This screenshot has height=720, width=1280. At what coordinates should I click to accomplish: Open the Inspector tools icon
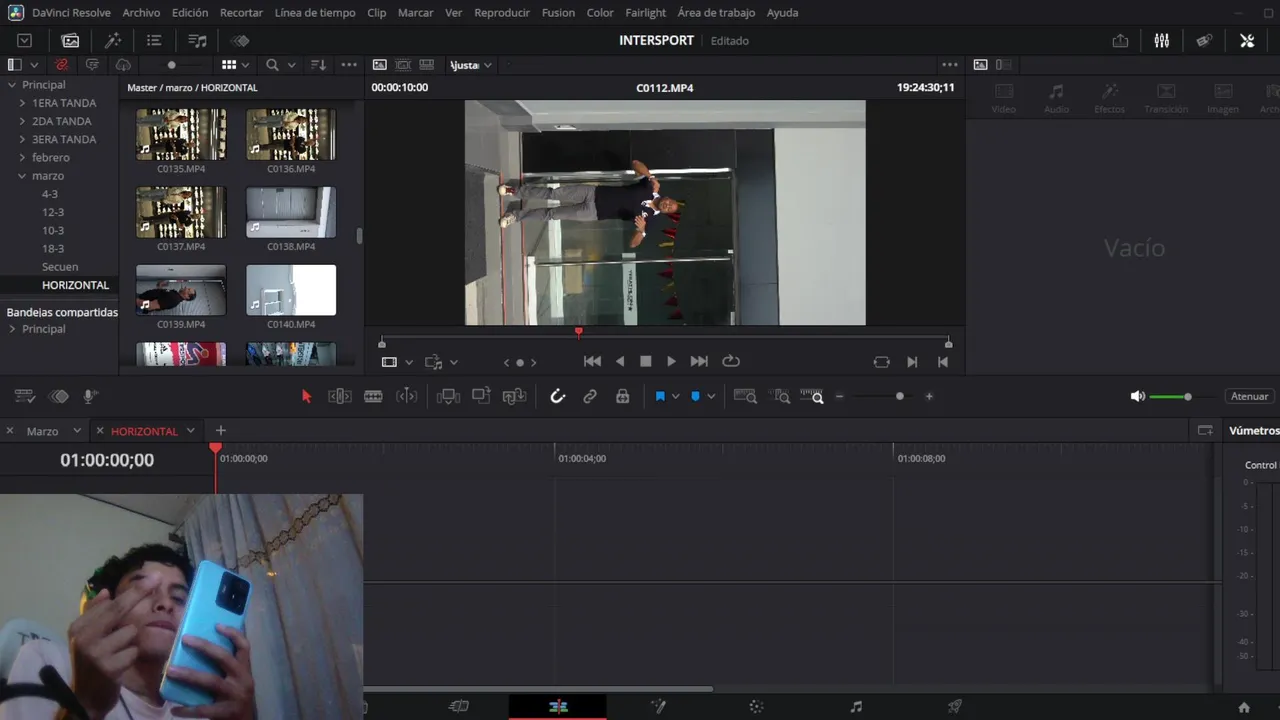click(x=1247, y=41)
